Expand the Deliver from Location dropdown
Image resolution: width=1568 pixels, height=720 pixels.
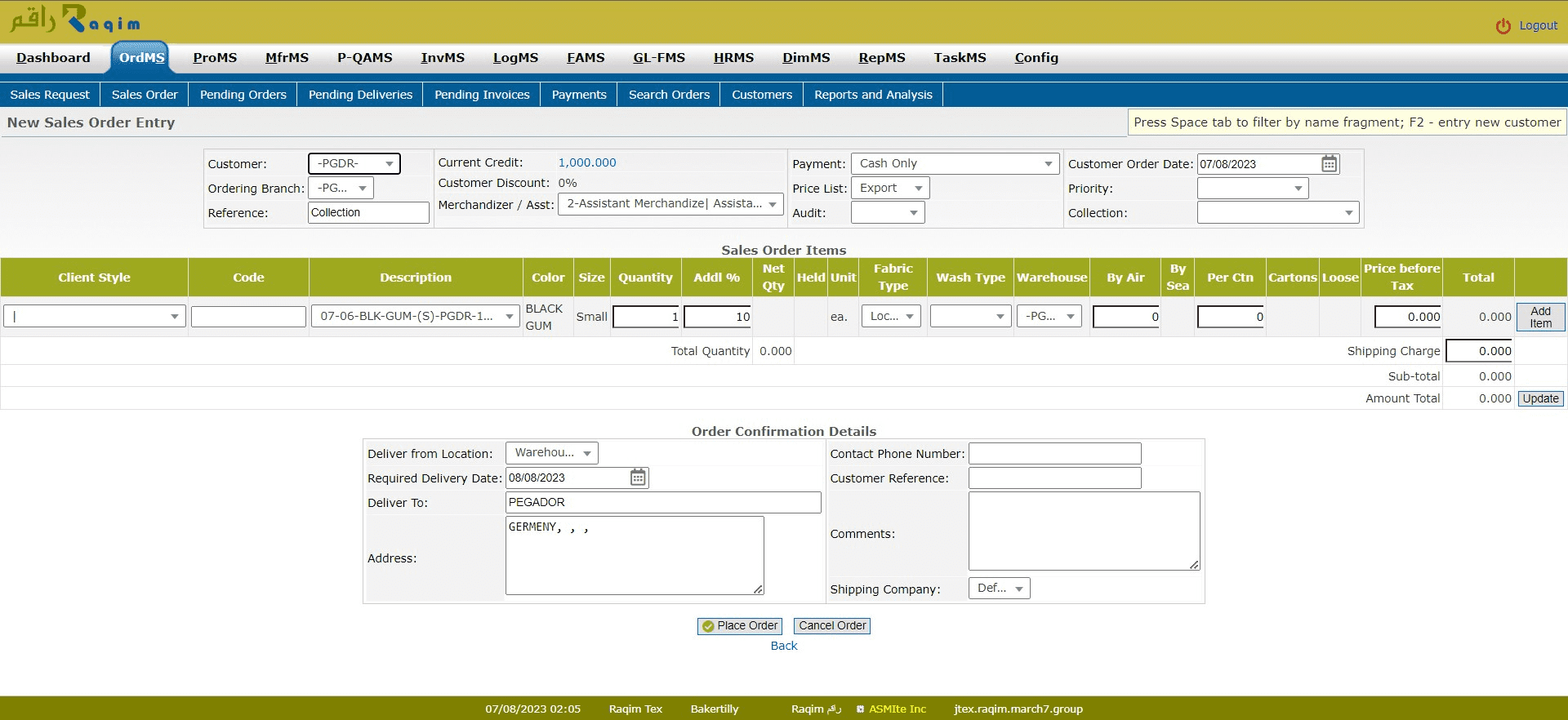552,453
